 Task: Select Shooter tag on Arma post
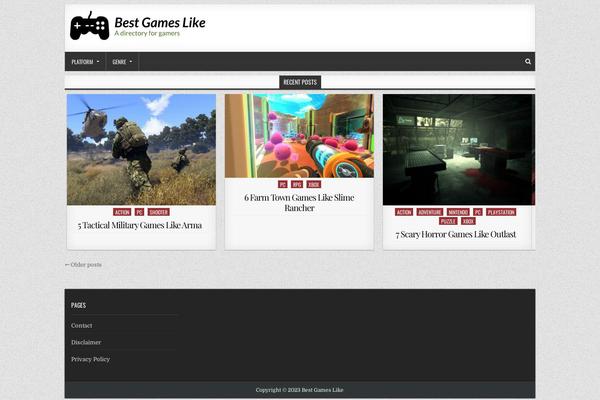[x=158, y=212]
